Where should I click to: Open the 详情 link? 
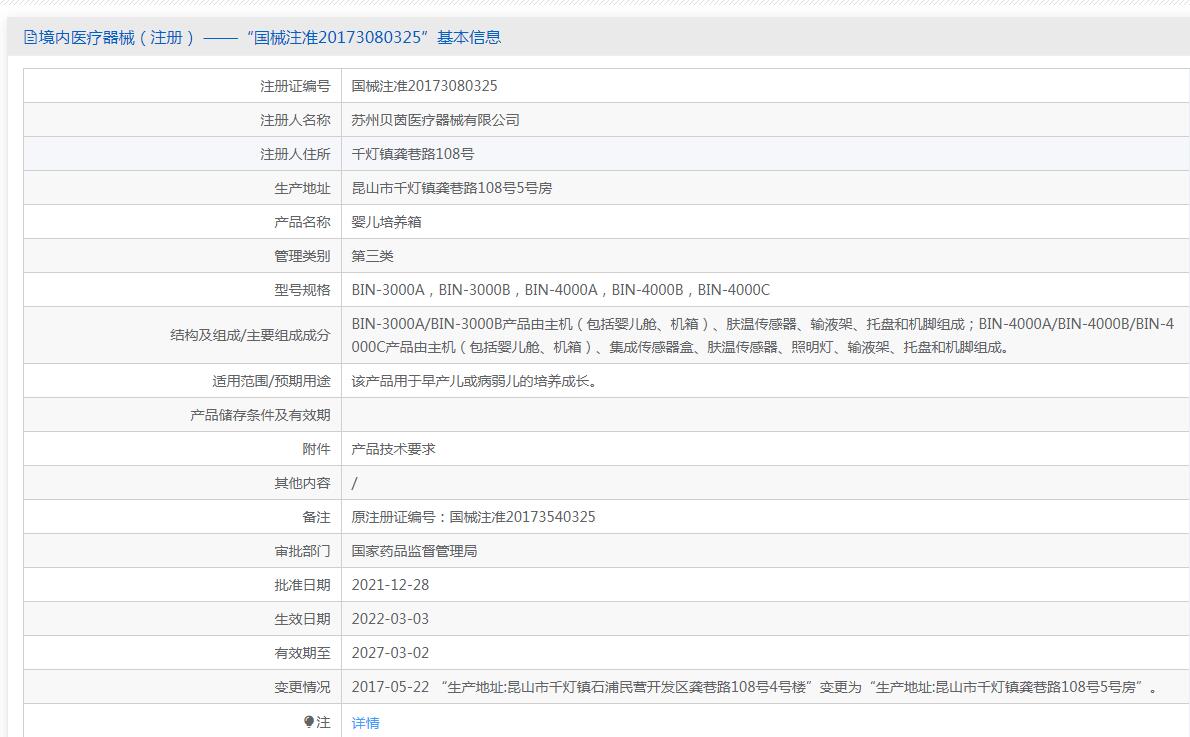[x=365, y=723]
